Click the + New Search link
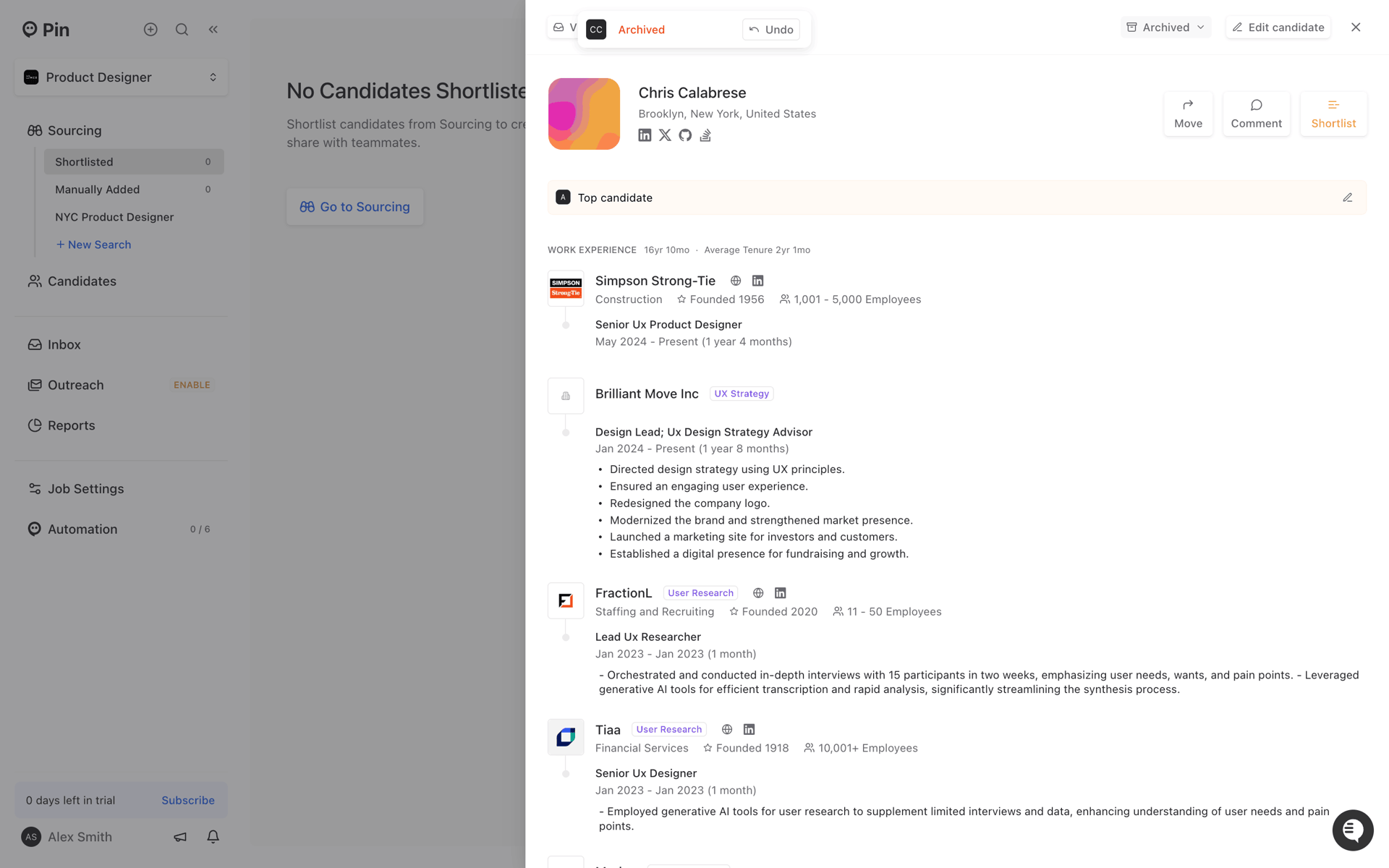Image resolution: width=1389 pixels, height=868 pixels. pyautogui.click(x=93, y=244)
